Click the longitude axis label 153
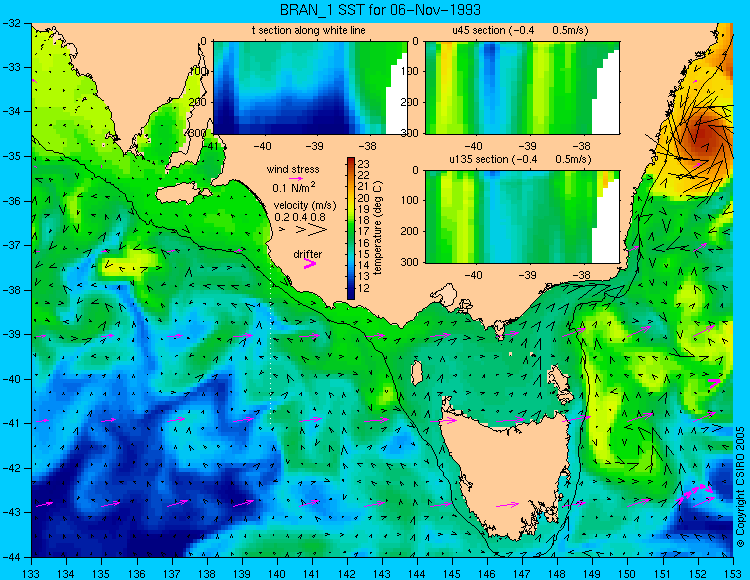Image resolution: width=750 pixels, height=580 pixels. coord(733,573)
